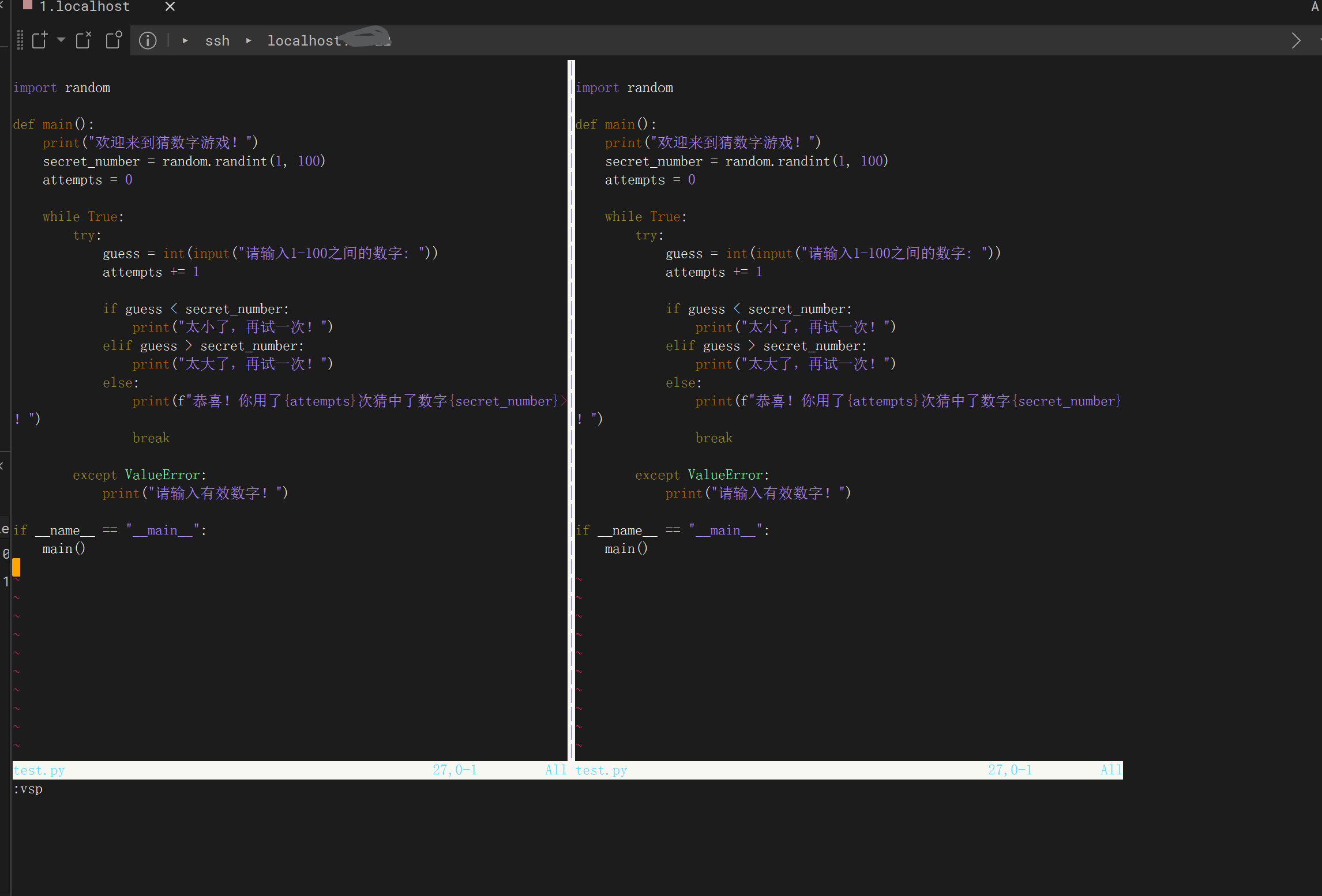This screenshot has width=1322, height=896.
Task: Click the reconnect session icon
Action: pyautogui.click(x=114, y=40)
